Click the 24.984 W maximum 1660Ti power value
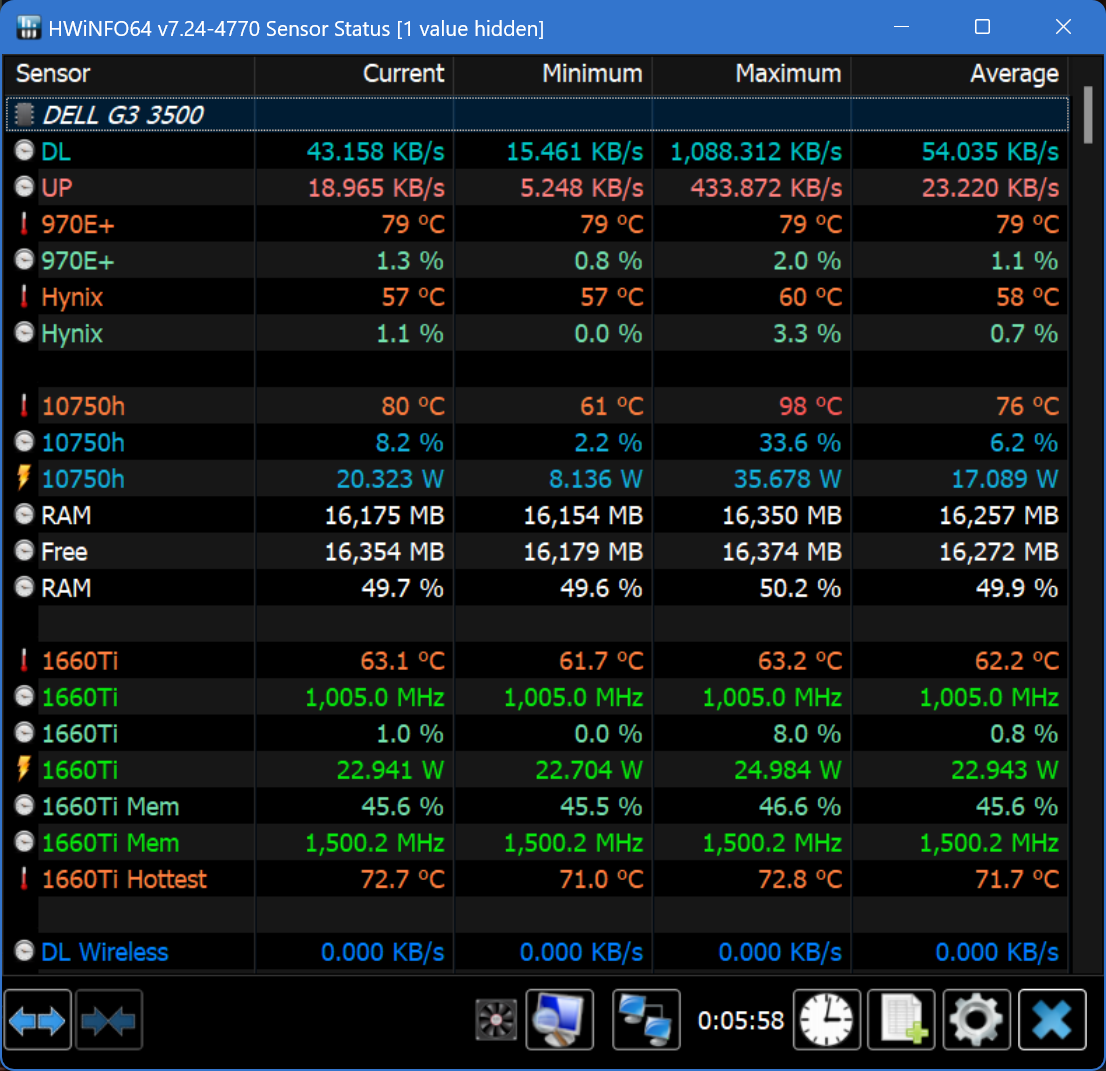Viewport: 1106px width, 1071px height. coord(788,770)
